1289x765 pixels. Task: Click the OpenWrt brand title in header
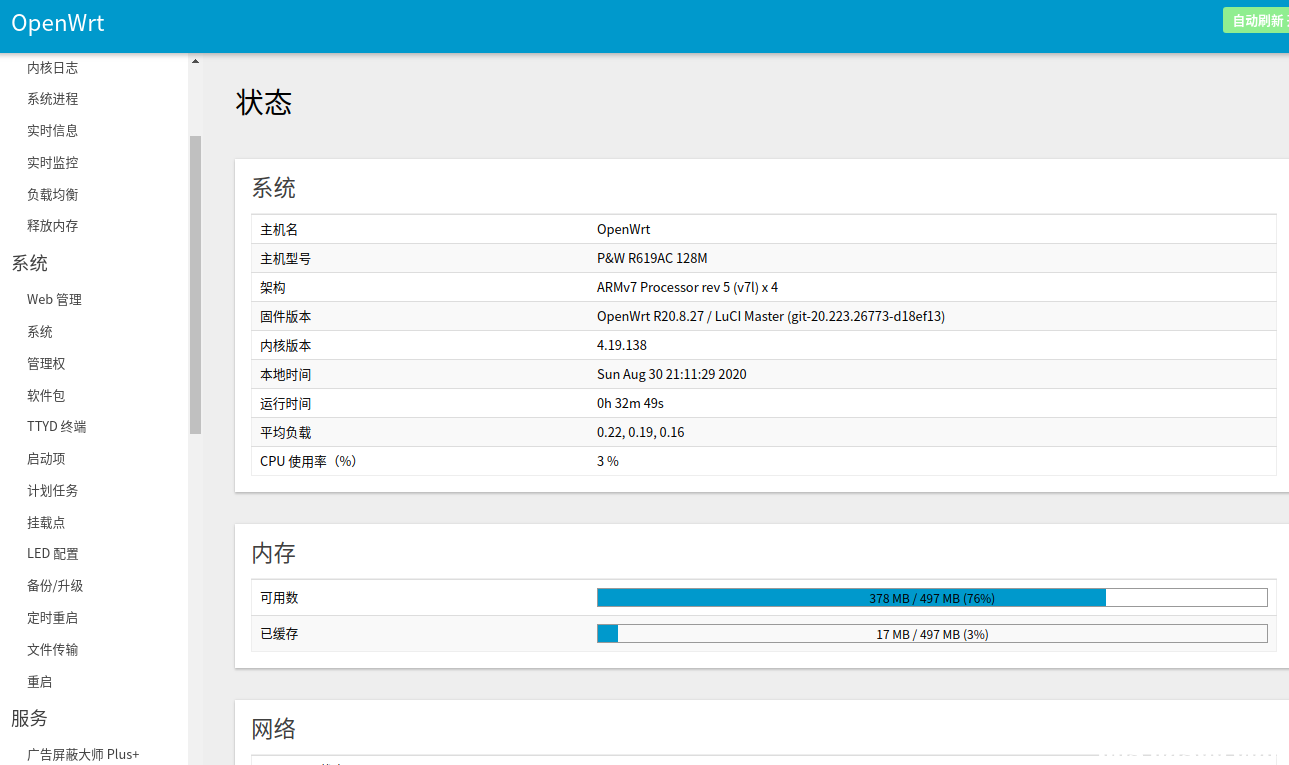coord(58,24)
